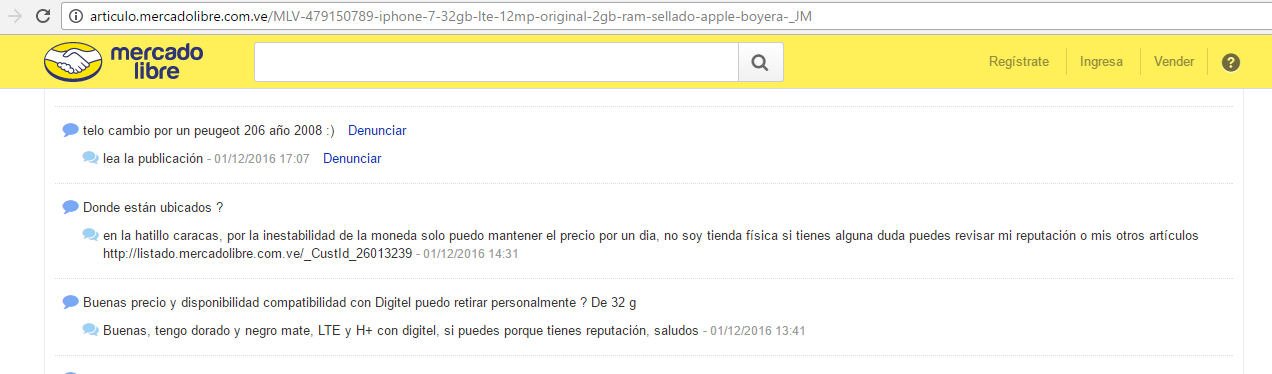The image size is (1272, 374).
Task: Click Denunciar next to 'lea la publicación' reply
Action: point(352,159)
